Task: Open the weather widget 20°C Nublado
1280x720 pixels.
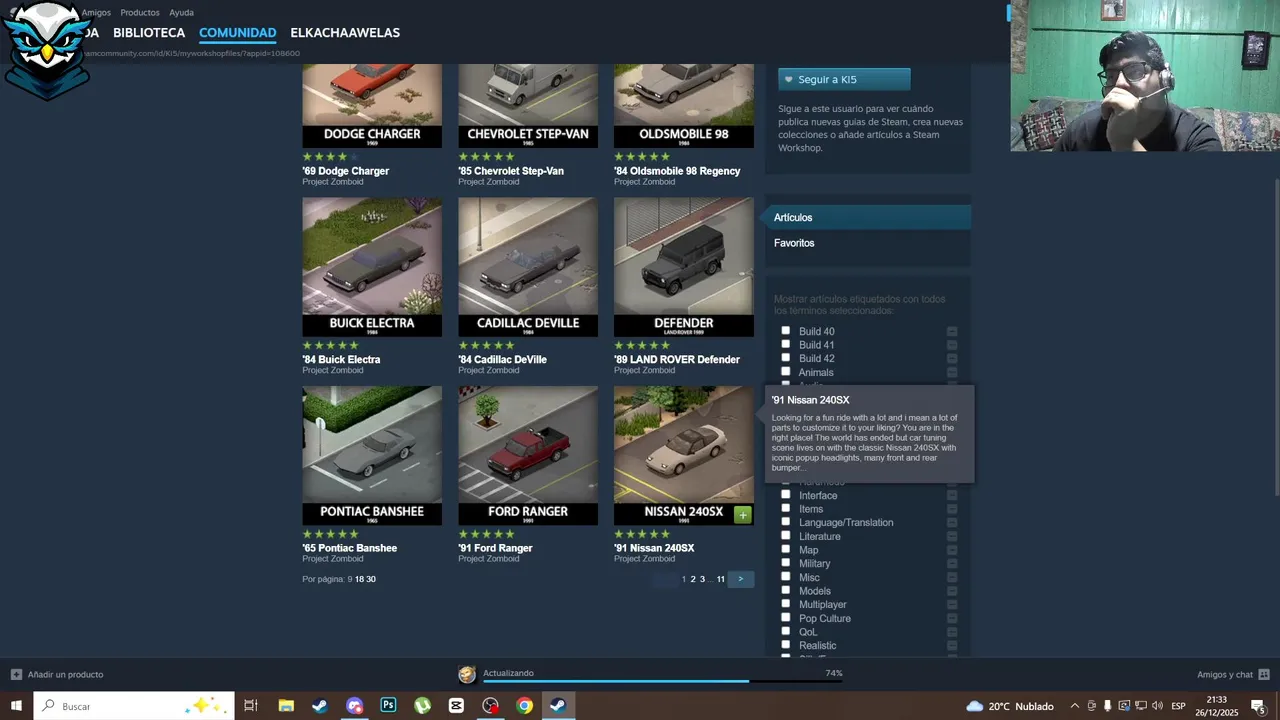Action: pyautogui.click(x=1010, y=706)
